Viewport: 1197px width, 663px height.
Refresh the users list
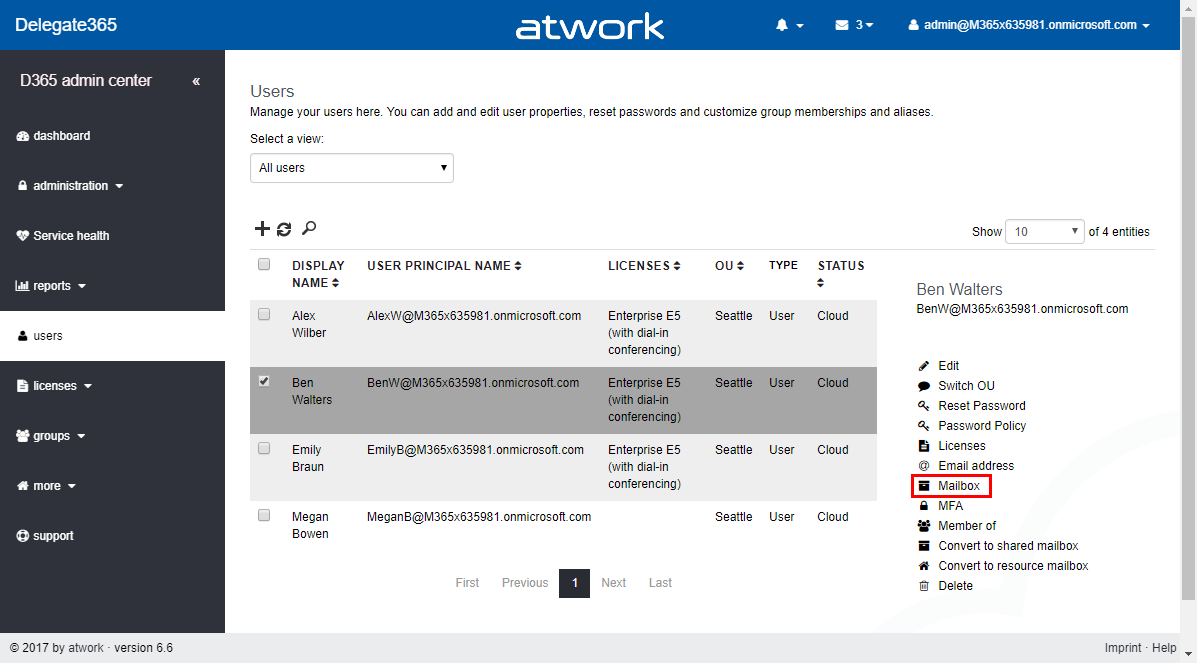[284, 229]
